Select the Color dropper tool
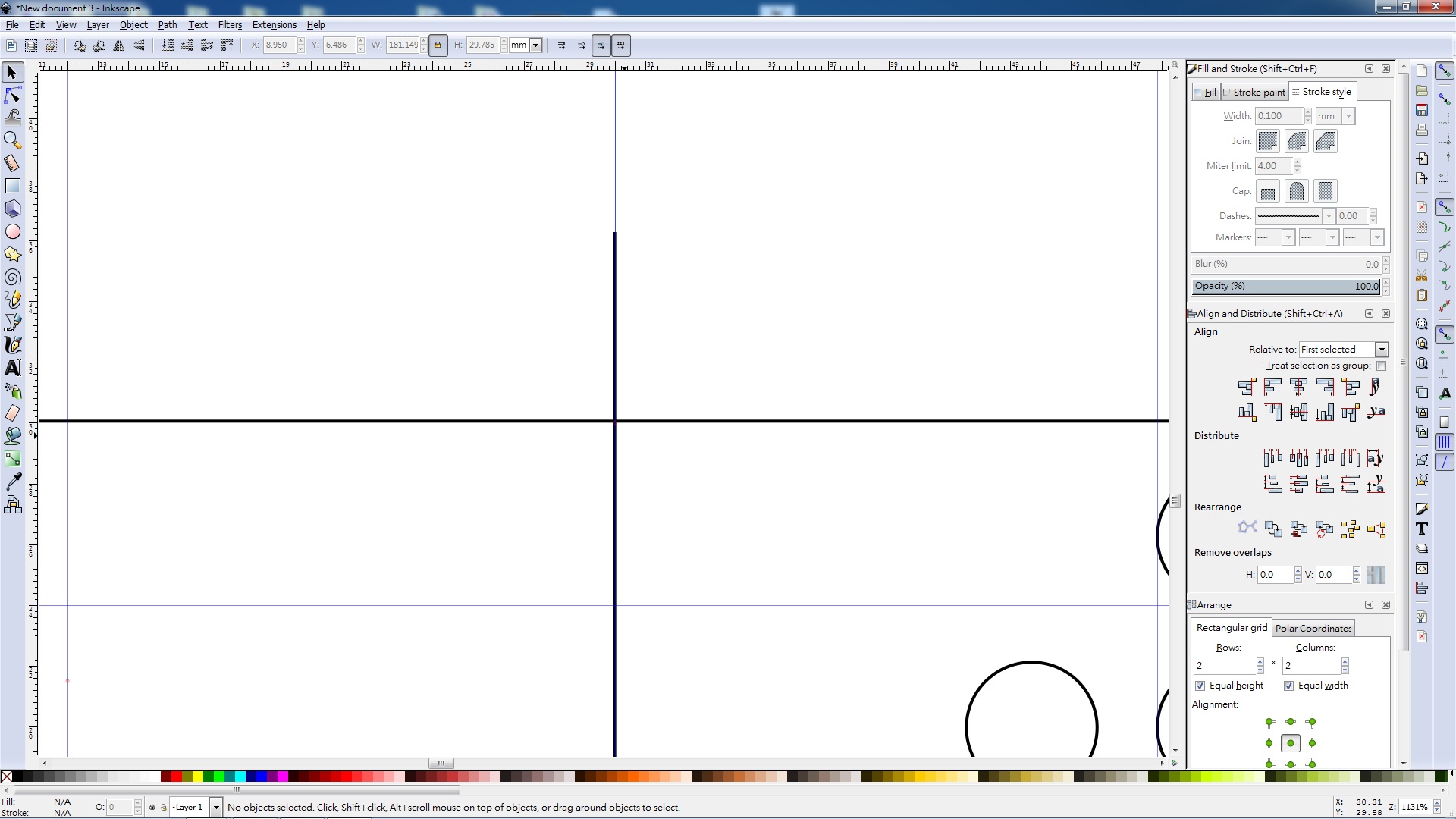This screenshot has width=1456, height=819. pos(13,482)
